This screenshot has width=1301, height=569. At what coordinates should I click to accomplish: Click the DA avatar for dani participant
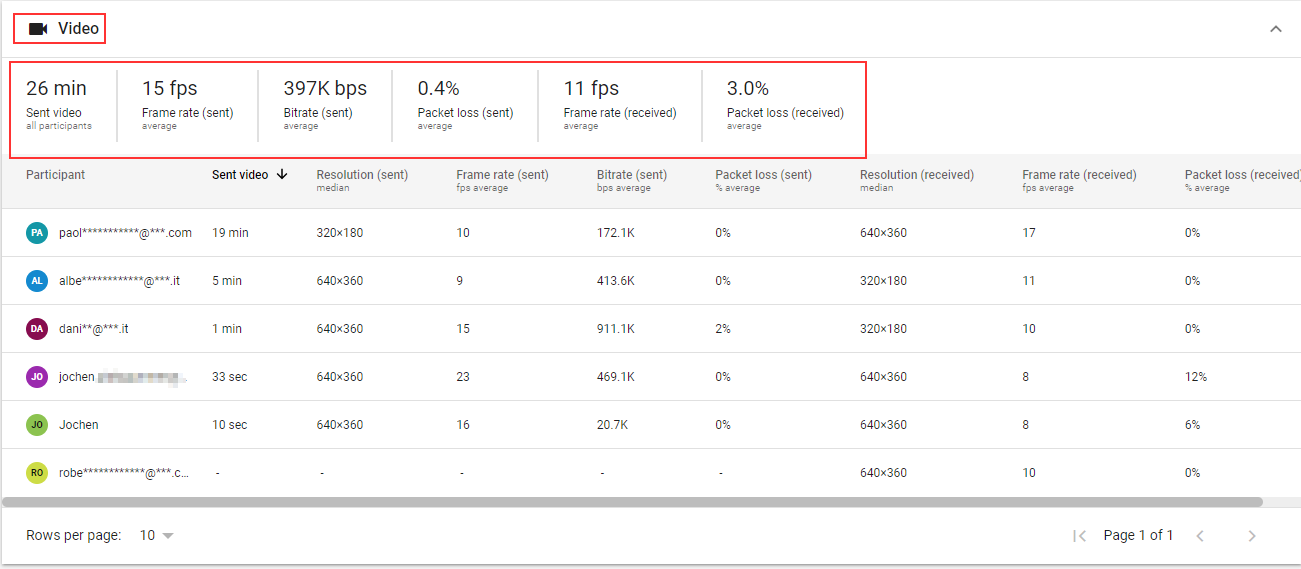point(37,329)
